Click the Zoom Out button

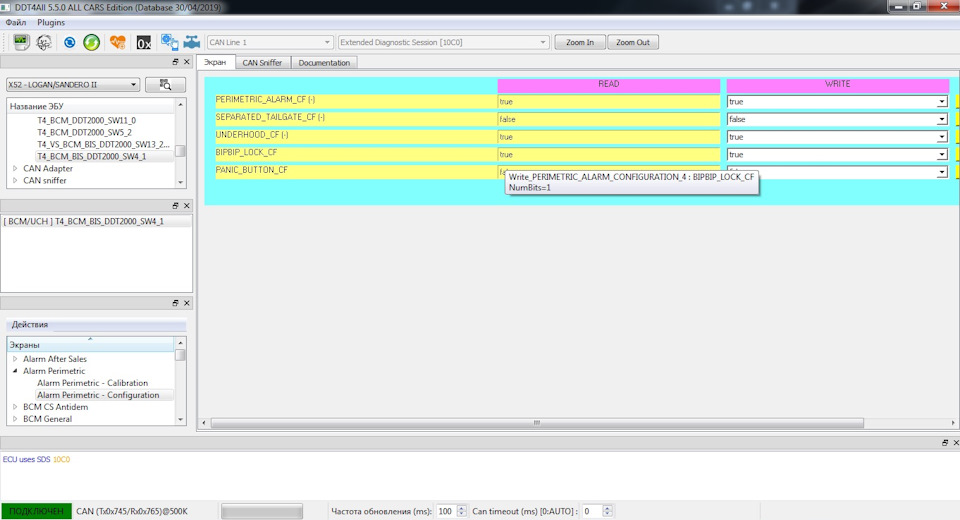[632, 42]
